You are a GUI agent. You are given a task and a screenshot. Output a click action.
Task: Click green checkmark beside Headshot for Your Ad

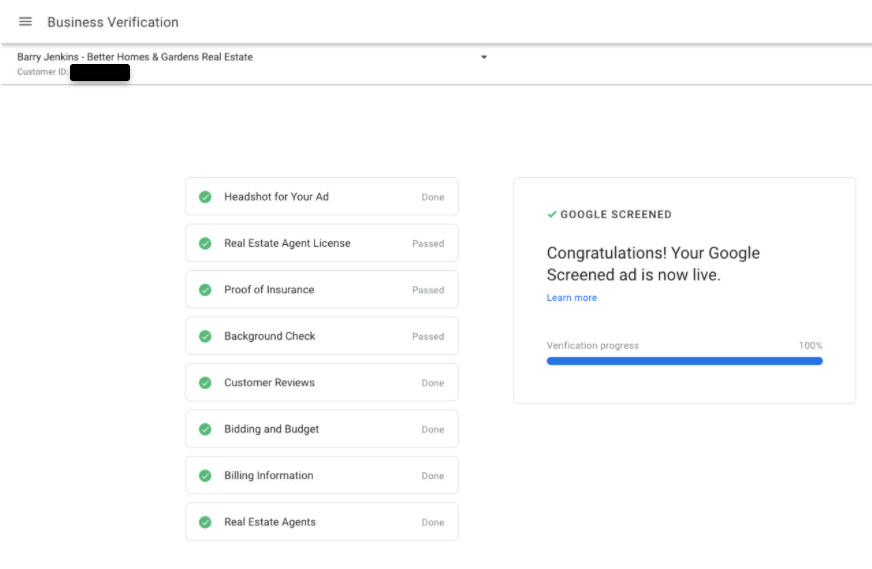tap(205, 197)
